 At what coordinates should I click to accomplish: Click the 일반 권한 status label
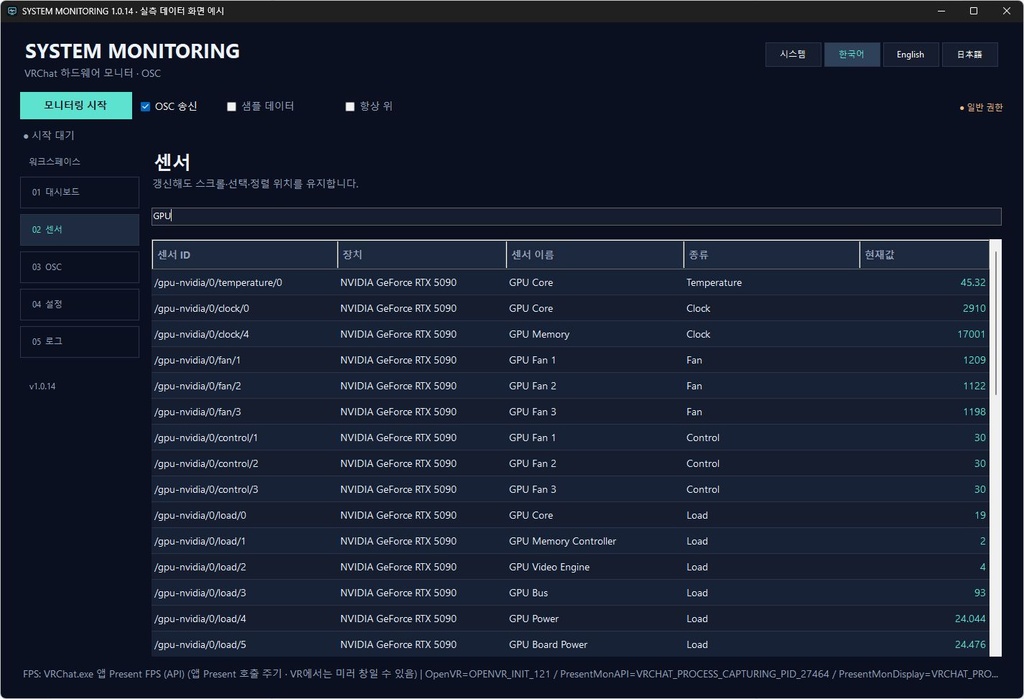point(981,107)
